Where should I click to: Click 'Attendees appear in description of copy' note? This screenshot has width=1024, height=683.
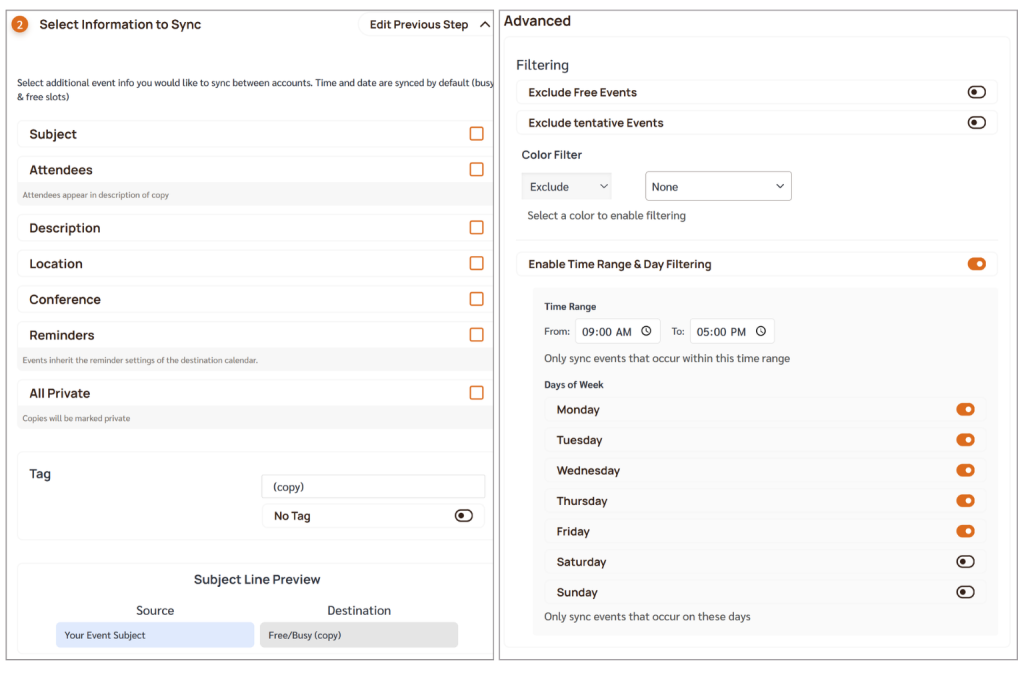[95, 195]
